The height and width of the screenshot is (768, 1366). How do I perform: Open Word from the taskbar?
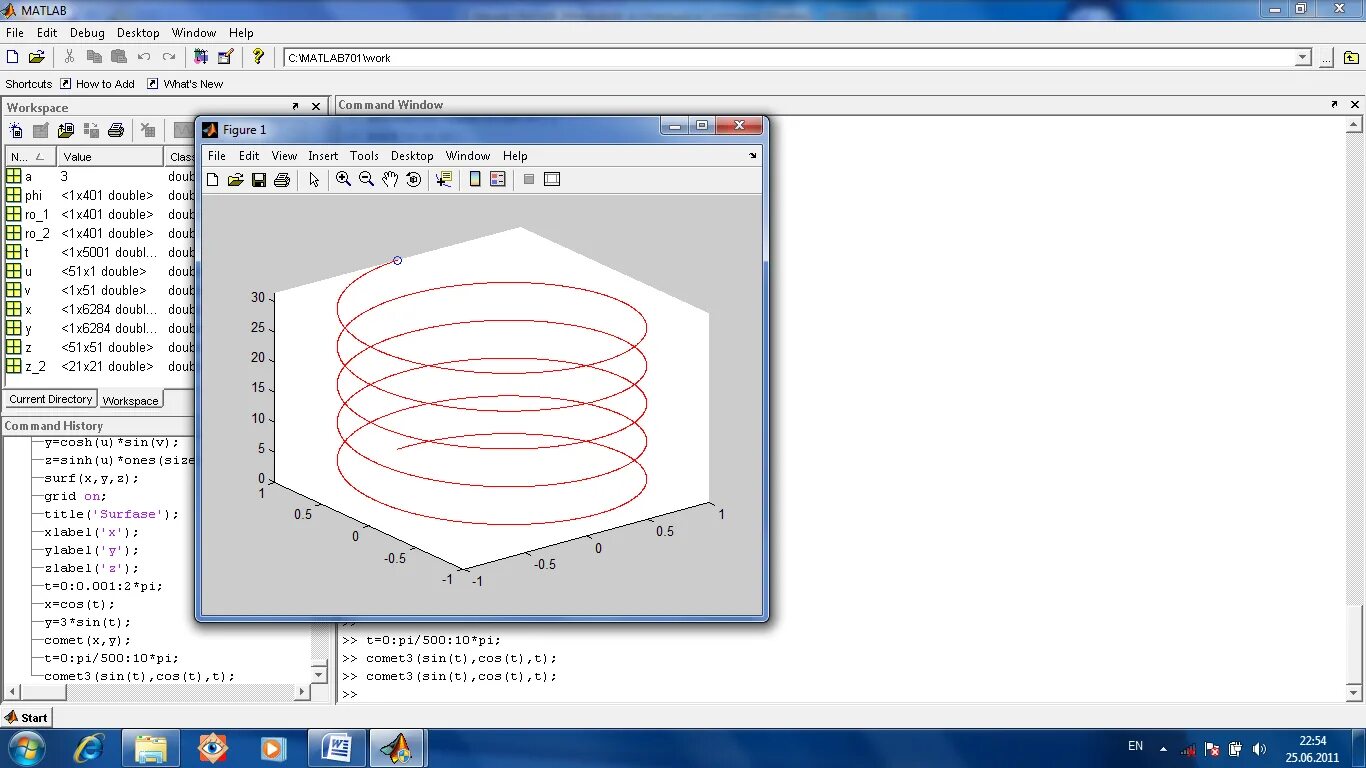(336, 748)
